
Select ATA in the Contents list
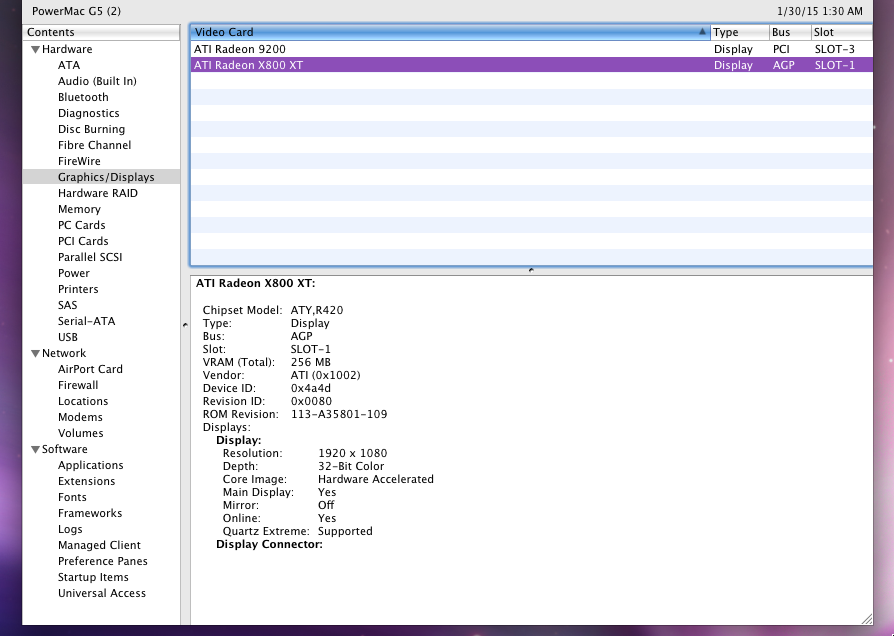tap(69, 65)
